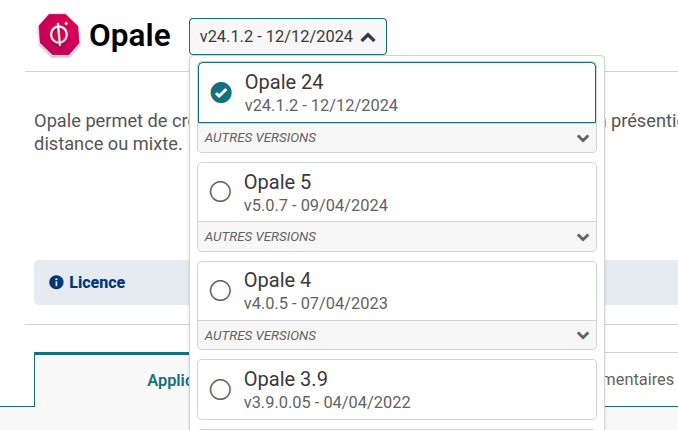Click version text v4.0.5 - 07/04/2023

pyautogui.click(x=316, y=304)
